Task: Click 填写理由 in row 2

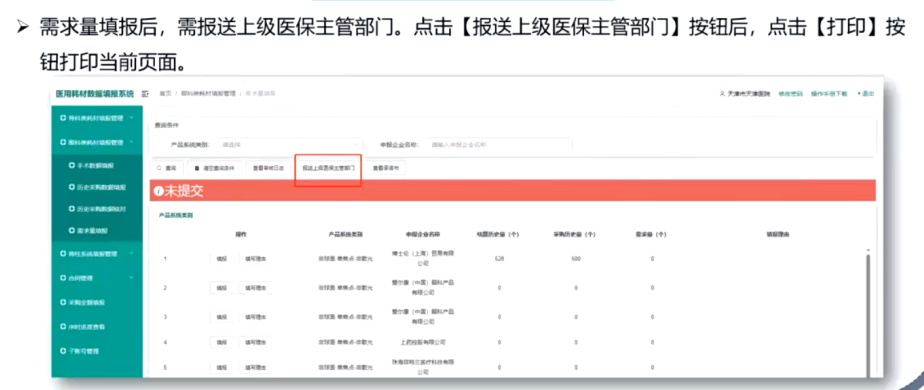Action: 255,287
